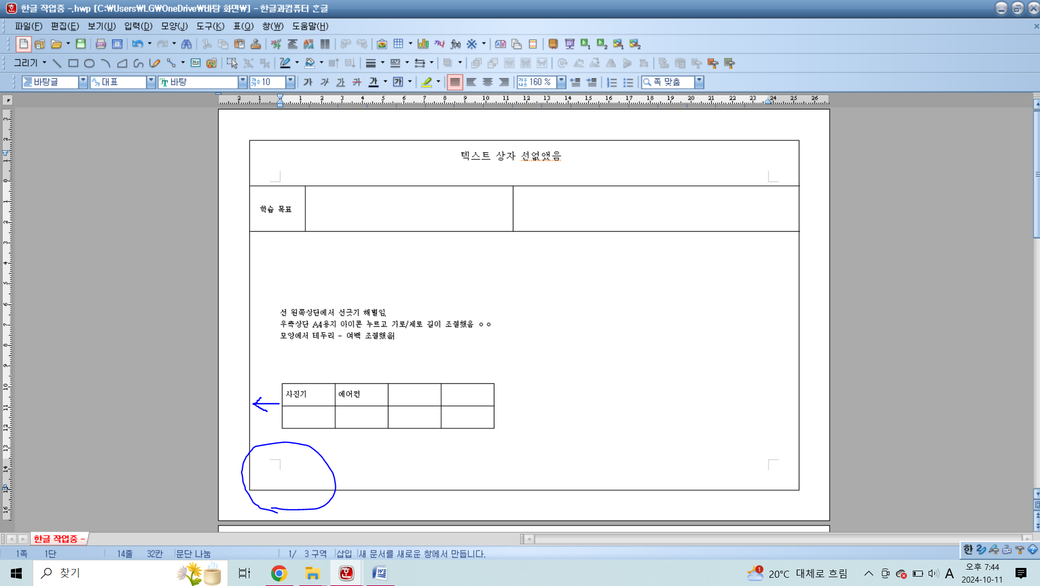Expand the 폭 맞춤 zoom dropdown
Image resolution: width=1040 pixels, height=586 pixels.
[699, 82]
